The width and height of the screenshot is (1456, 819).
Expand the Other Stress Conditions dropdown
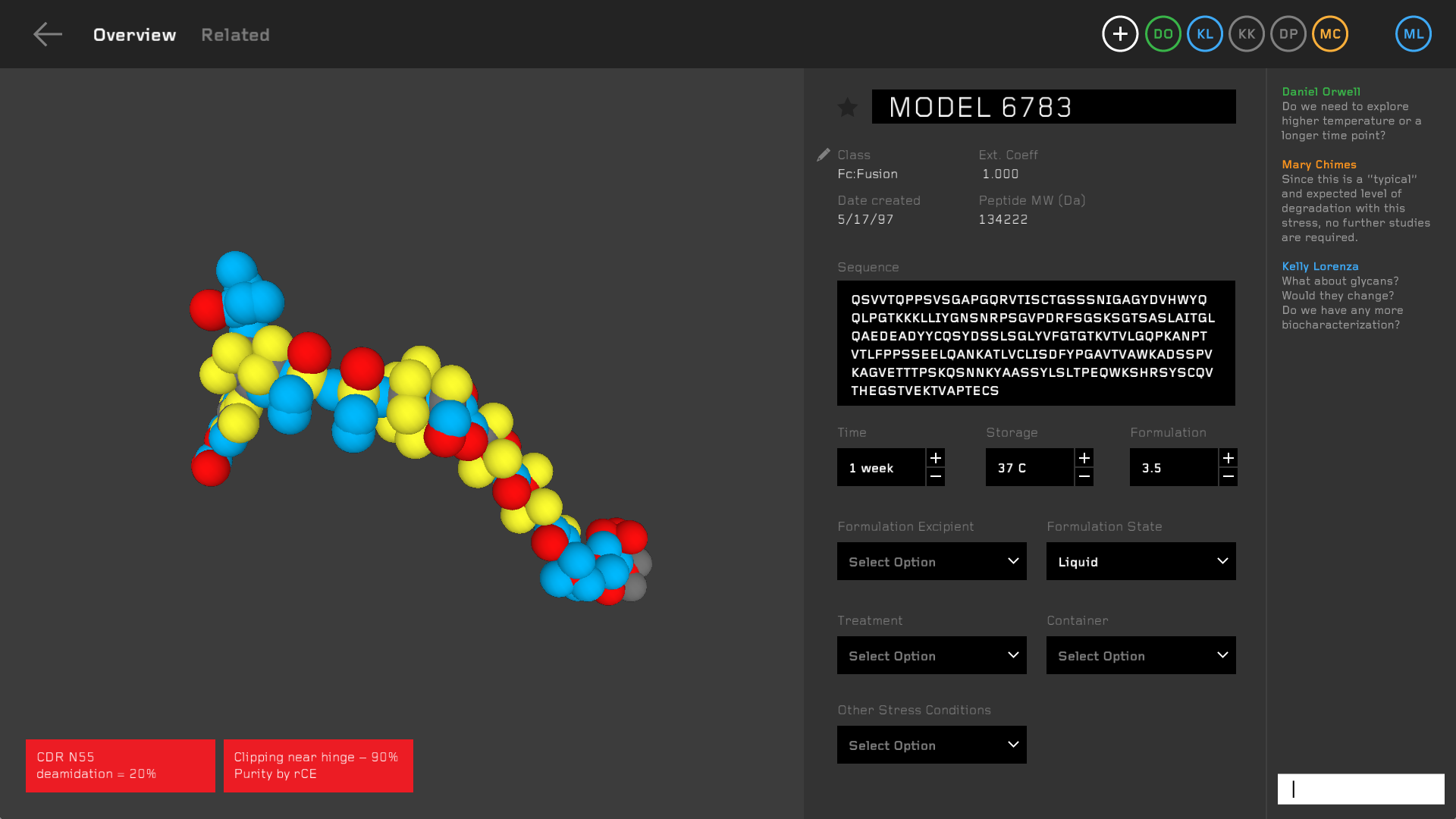[931, 745]
